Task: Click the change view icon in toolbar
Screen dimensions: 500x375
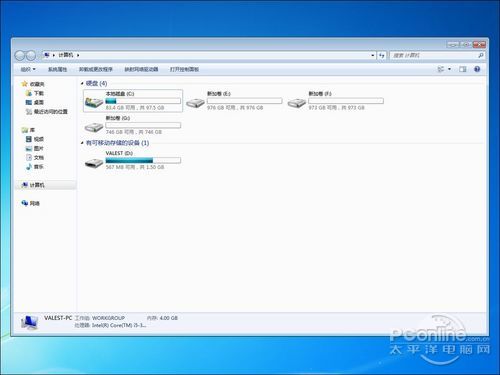Action: 441,69
